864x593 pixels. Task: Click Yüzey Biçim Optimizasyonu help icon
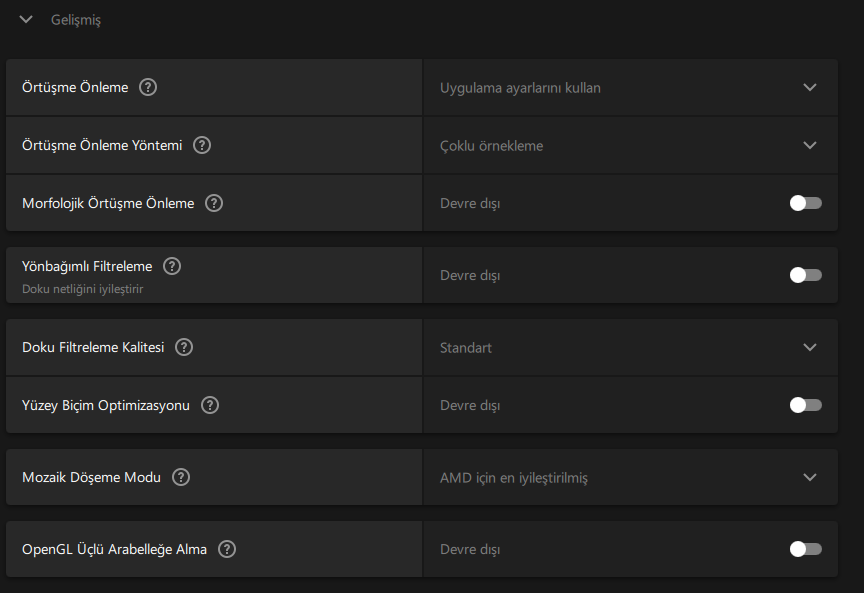point(209,405)
